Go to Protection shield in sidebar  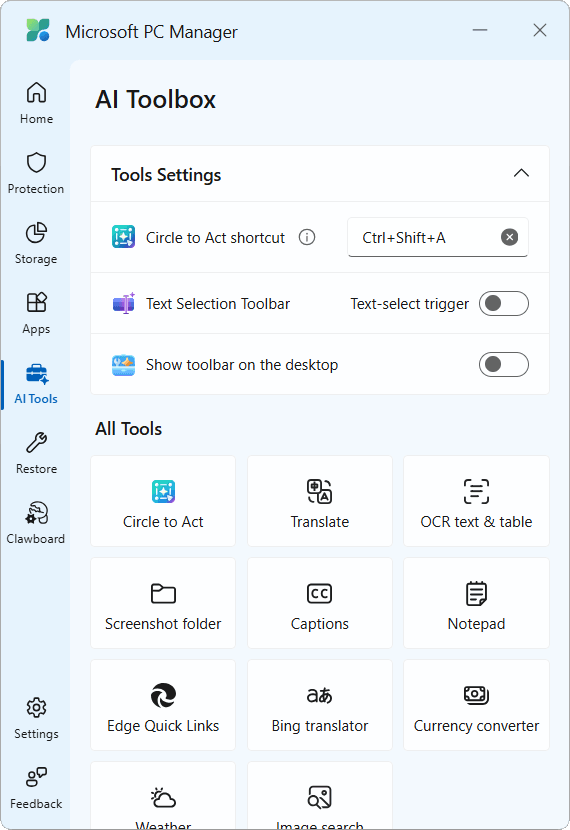(36, 174)
